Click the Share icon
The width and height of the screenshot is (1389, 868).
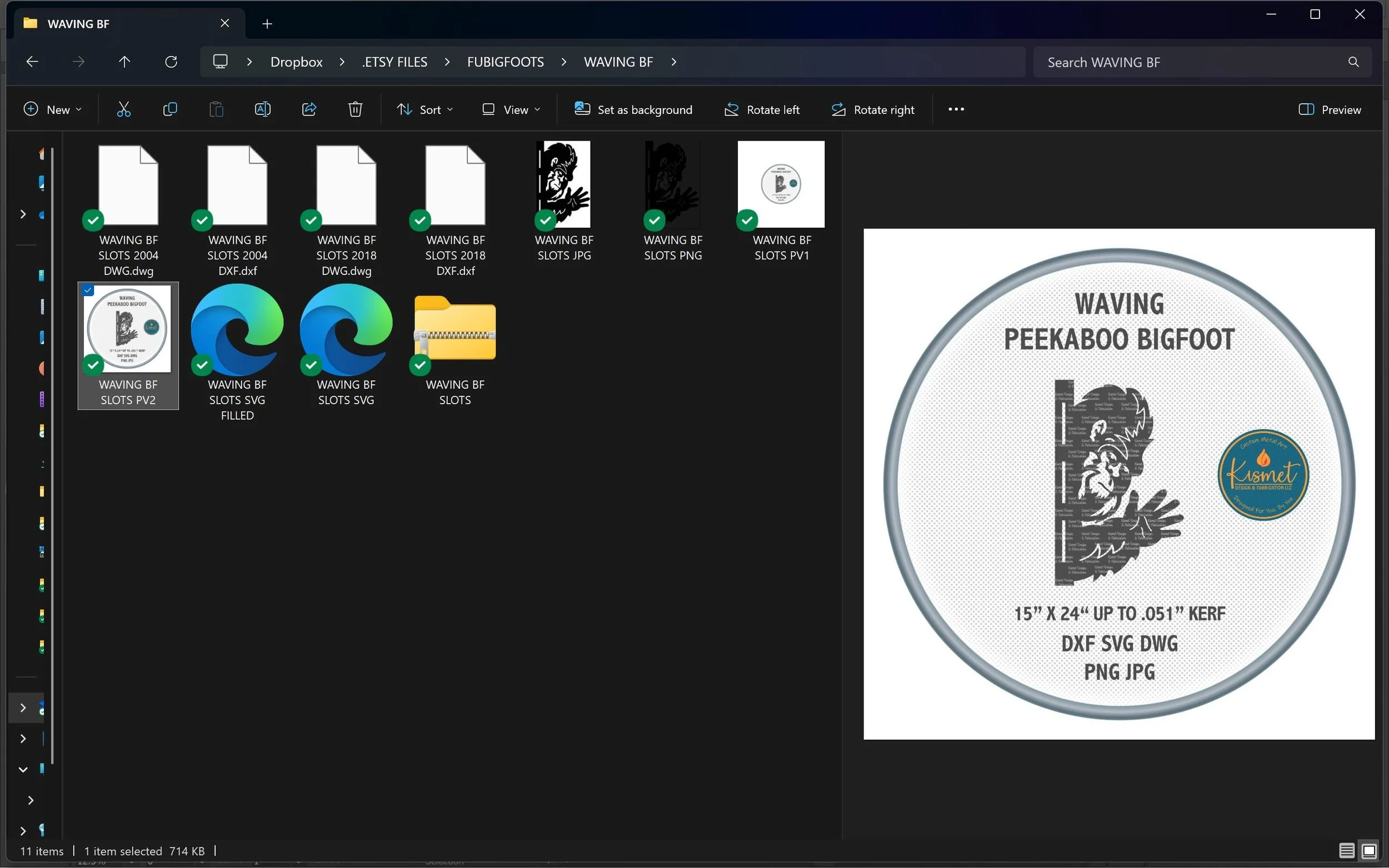point(309,109)
